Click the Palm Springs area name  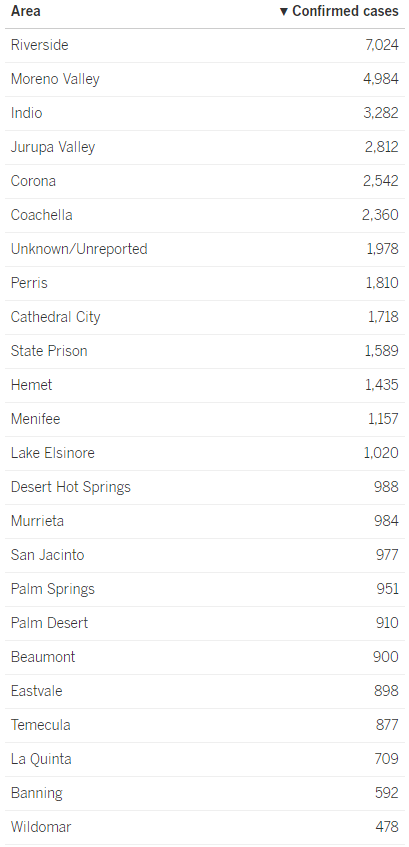click(x=53, y=589)
